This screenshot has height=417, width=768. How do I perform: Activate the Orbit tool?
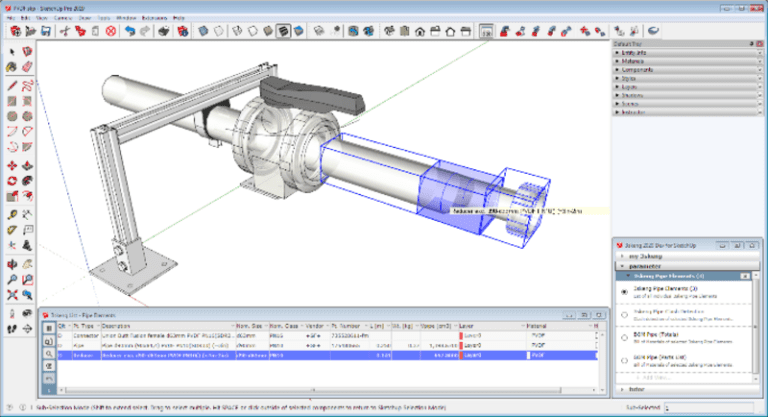12,265
